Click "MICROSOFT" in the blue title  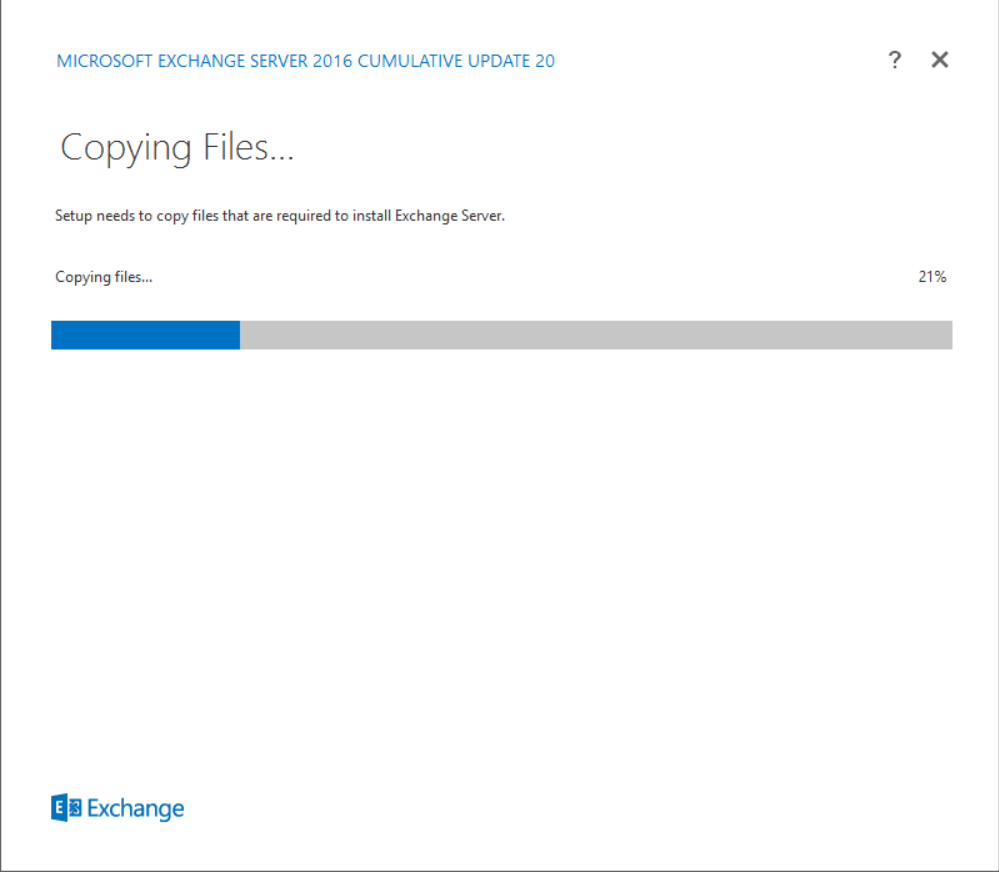point(103,61)
